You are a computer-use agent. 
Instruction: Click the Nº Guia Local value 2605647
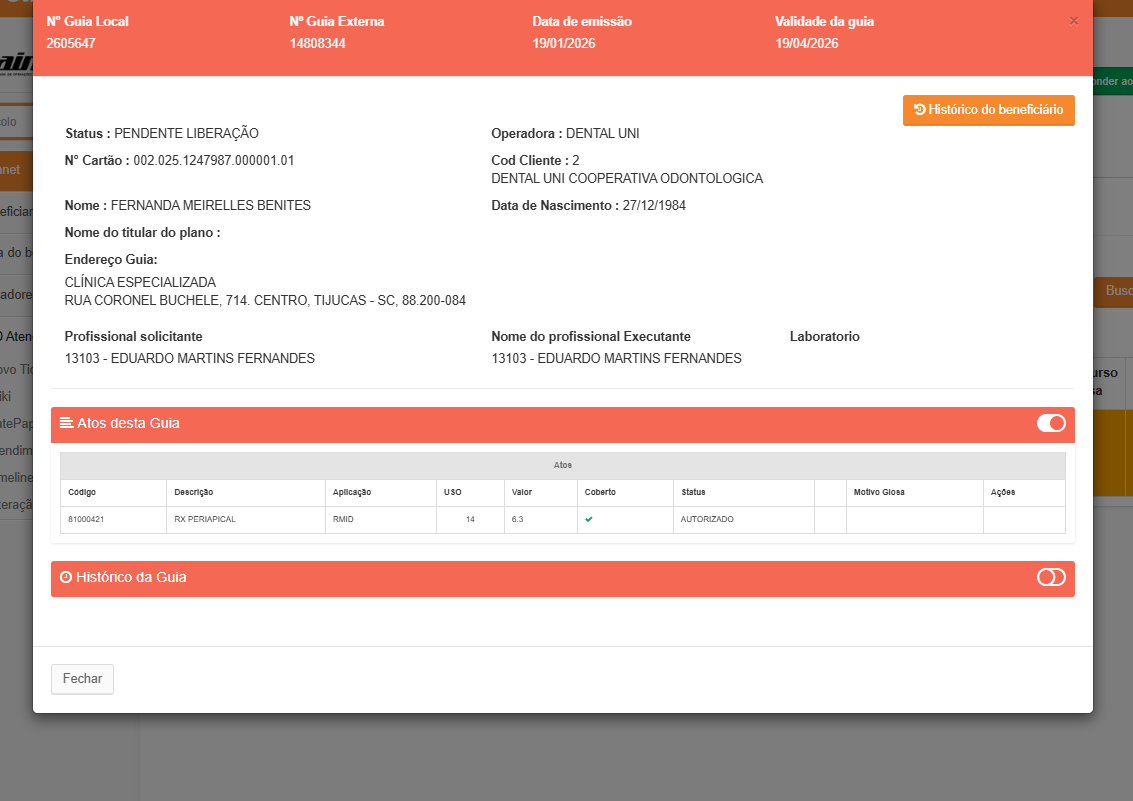[x=71, y=43]
